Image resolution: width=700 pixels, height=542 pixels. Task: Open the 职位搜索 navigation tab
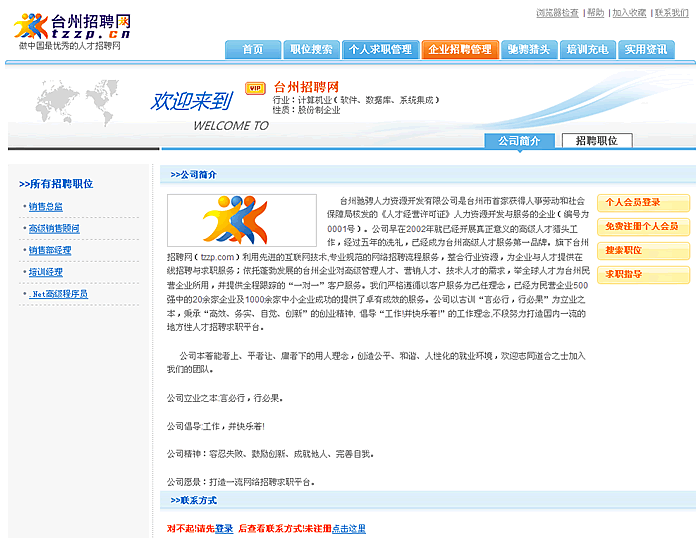click(310, 50)
